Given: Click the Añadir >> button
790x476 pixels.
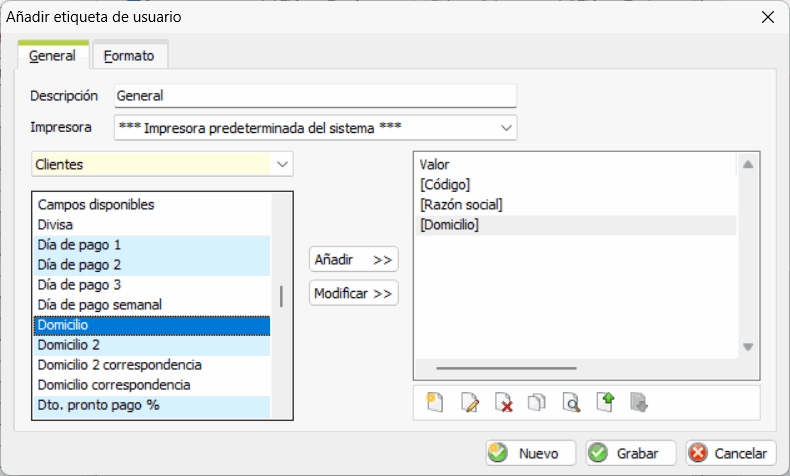Looking at the screenshot, I should (x=354, y=259).
